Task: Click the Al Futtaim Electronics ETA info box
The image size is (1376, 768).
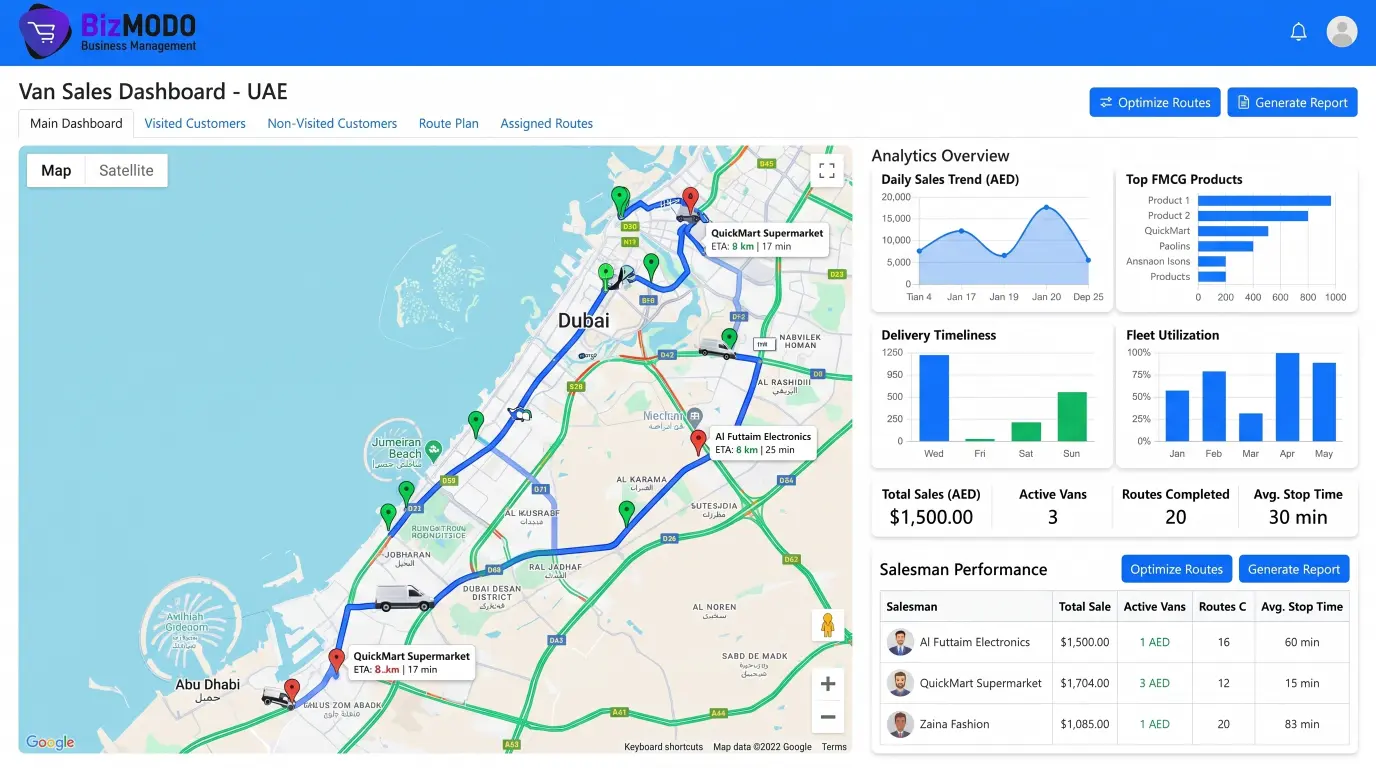Action: (x=762, y=443)
